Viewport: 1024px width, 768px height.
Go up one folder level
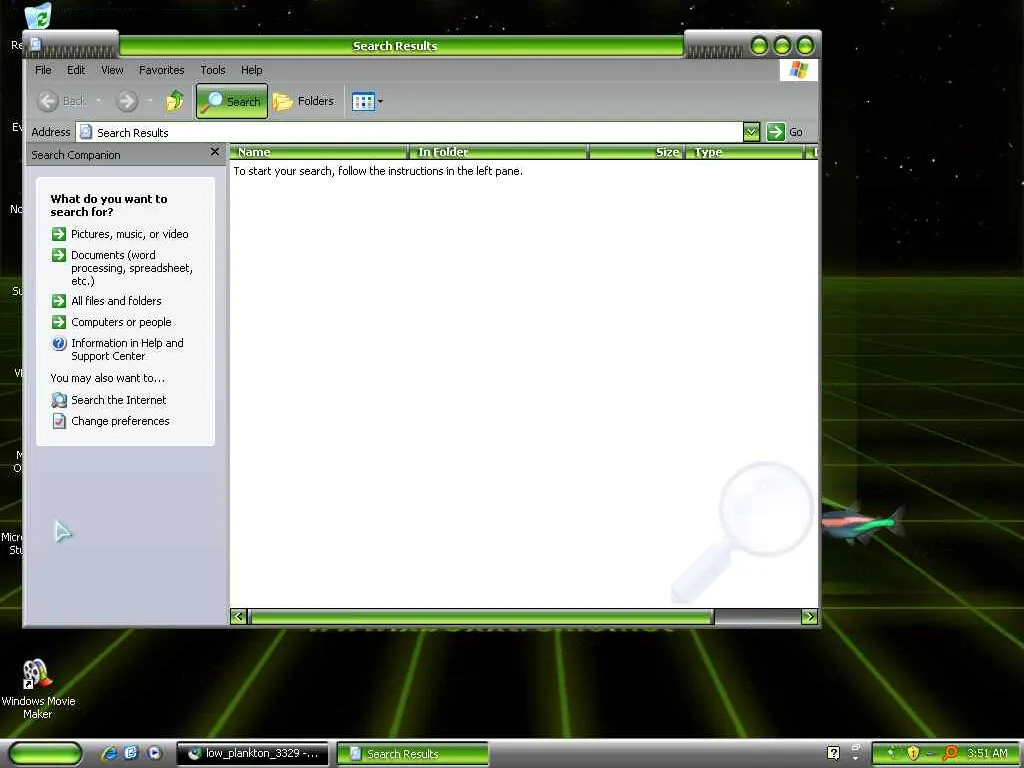[x=174, y=101]
